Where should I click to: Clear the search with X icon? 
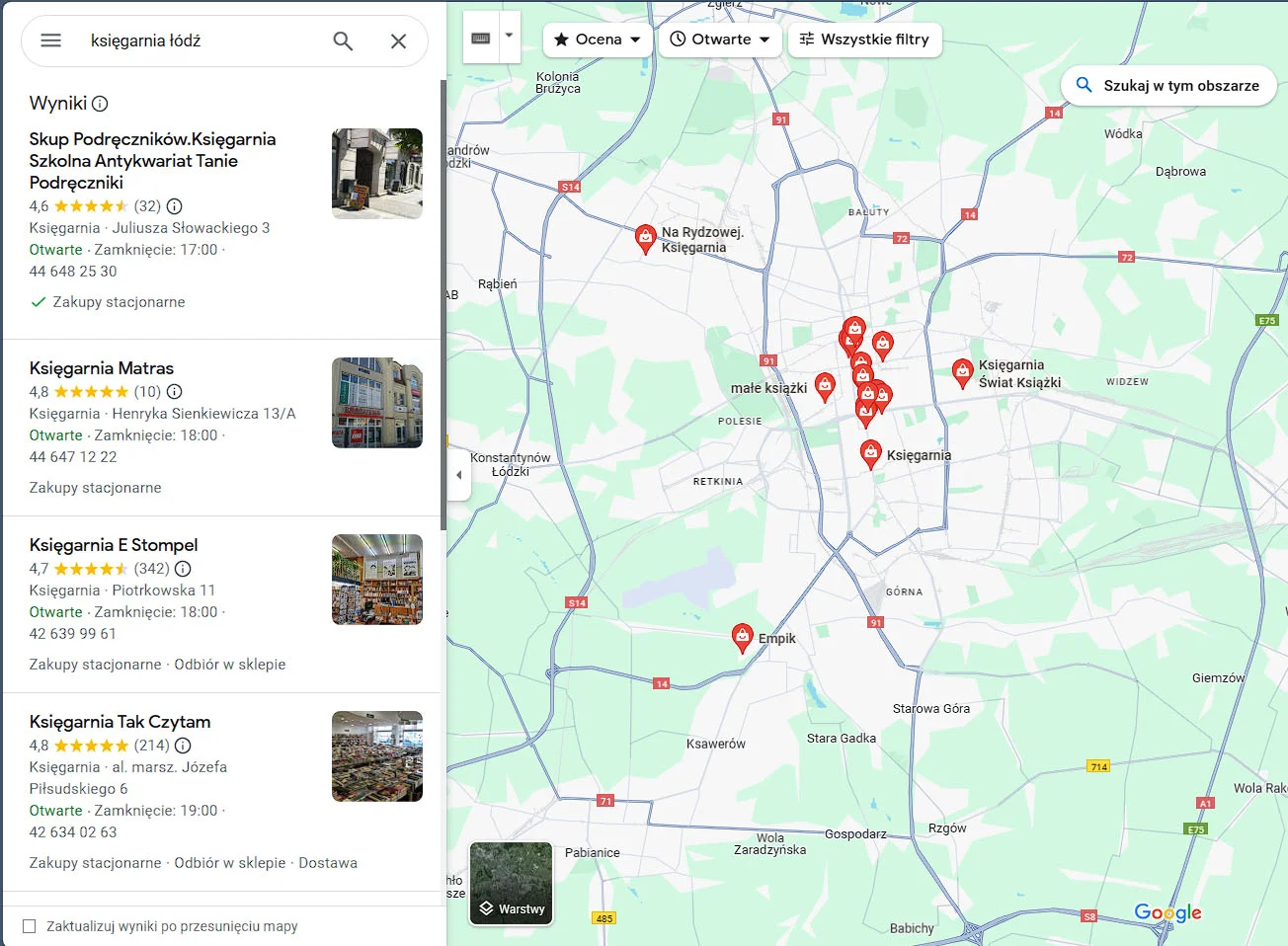398,40
